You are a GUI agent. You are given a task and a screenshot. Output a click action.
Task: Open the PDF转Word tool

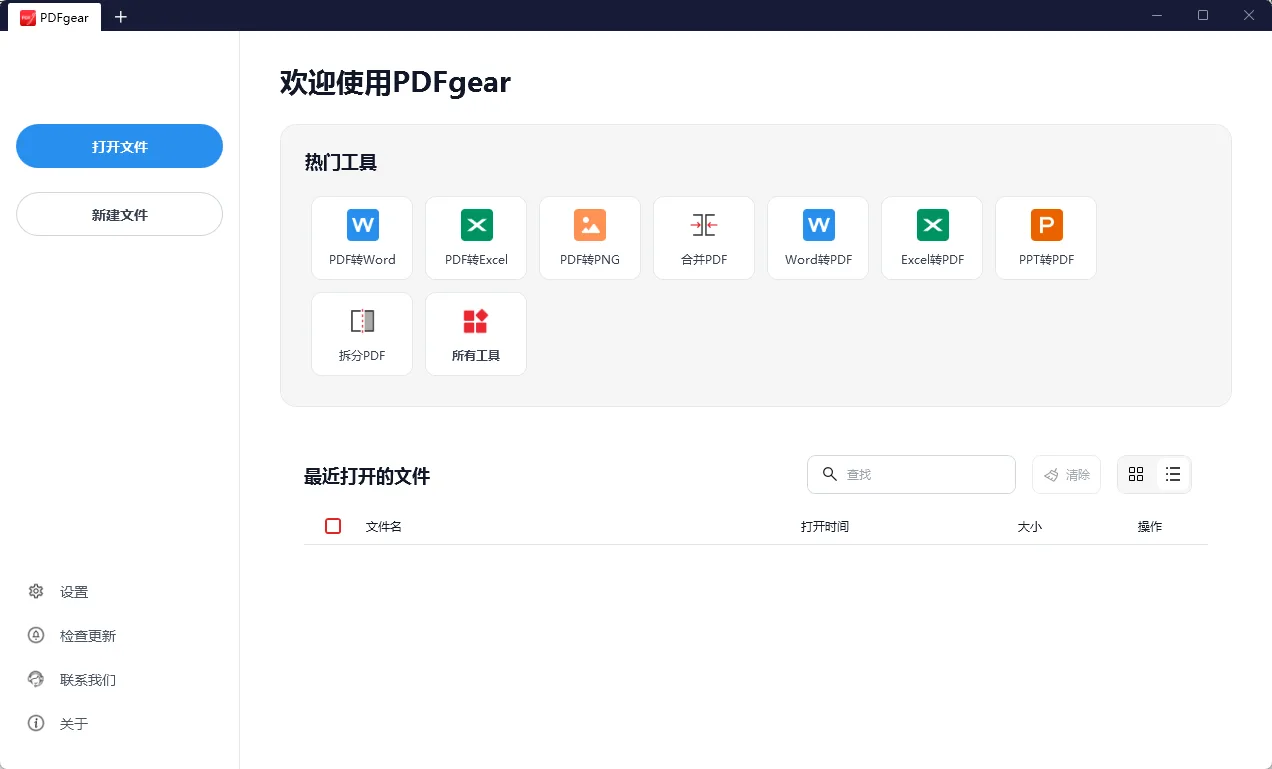tap(362, 238)
